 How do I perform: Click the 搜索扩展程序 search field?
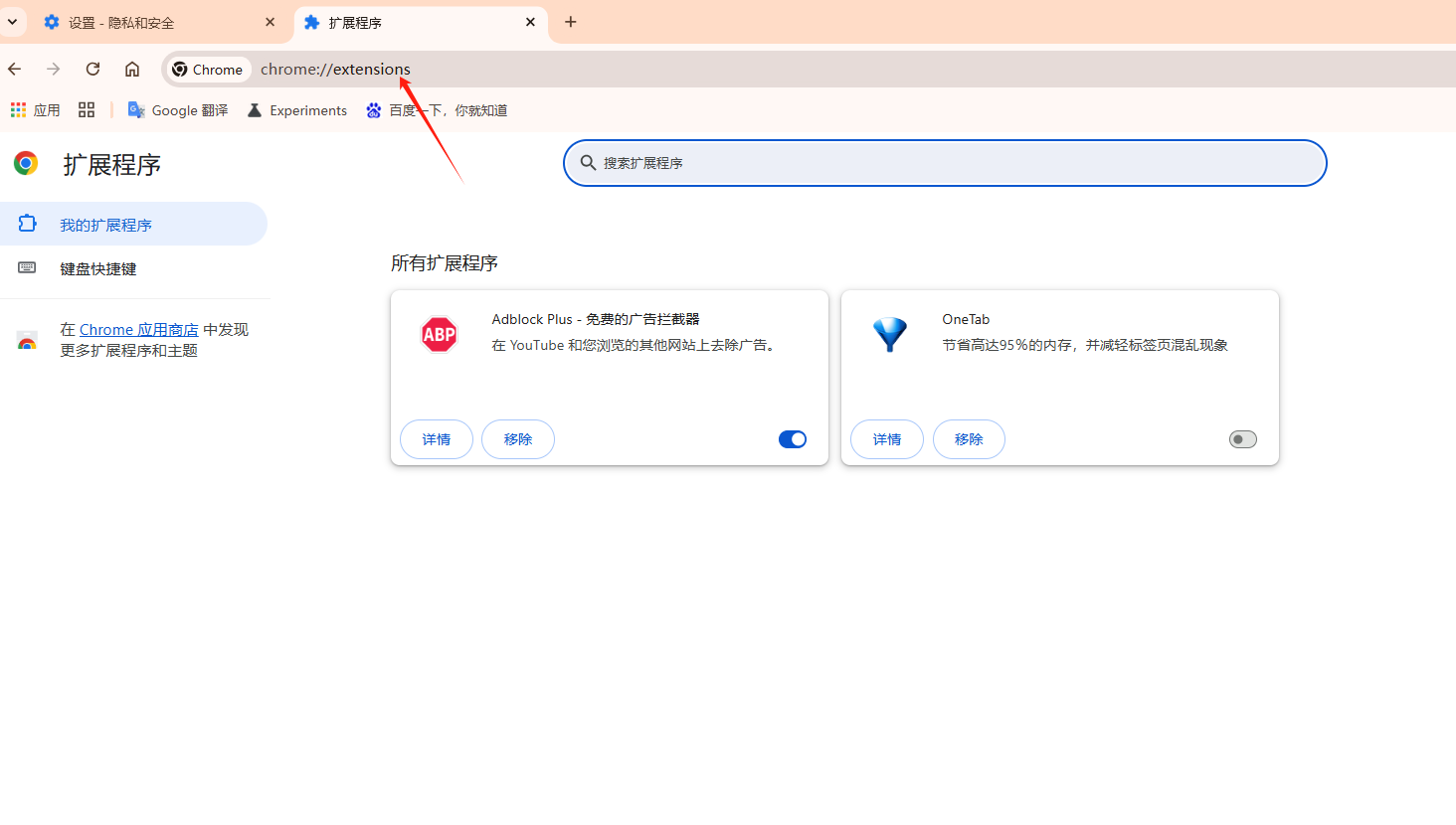pyautogui.click(x=945, y=163)
